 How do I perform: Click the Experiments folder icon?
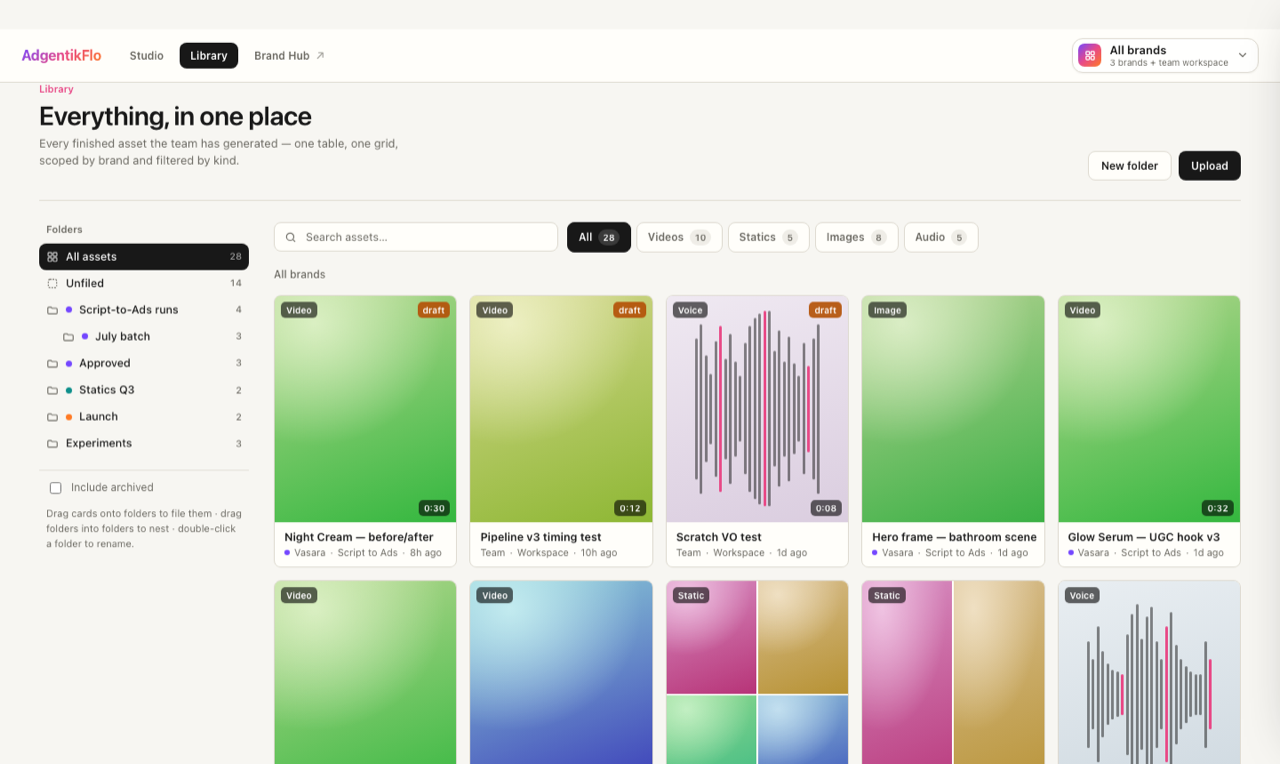[x=53, y=443]
